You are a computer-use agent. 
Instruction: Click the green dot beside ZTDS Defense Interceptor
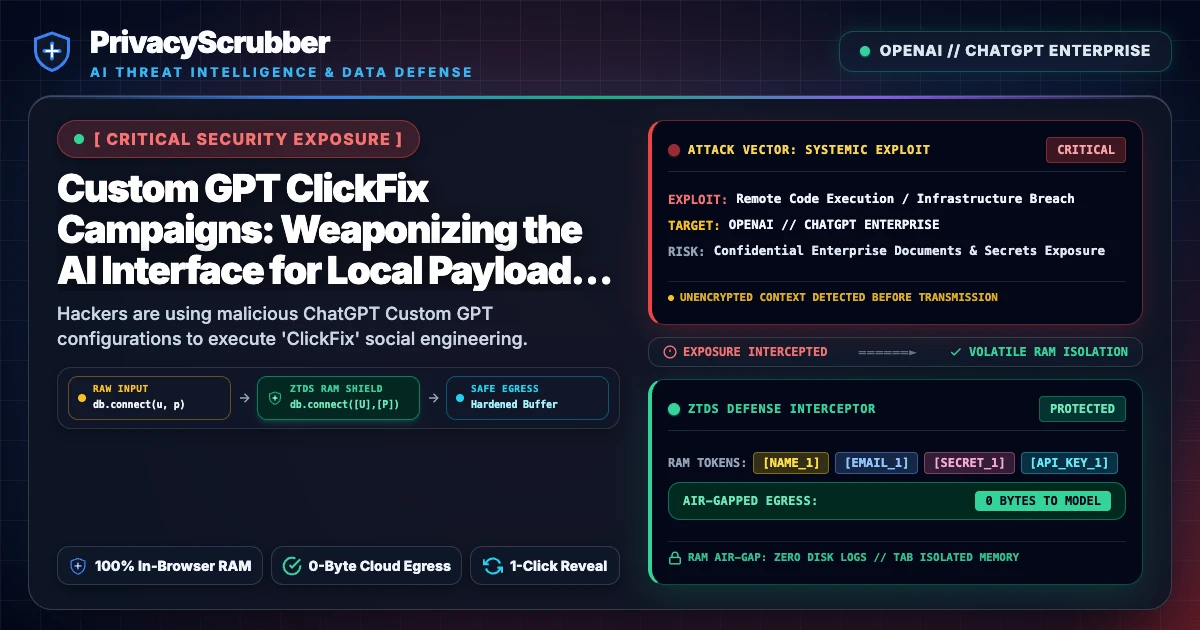[x=674, y=409]
